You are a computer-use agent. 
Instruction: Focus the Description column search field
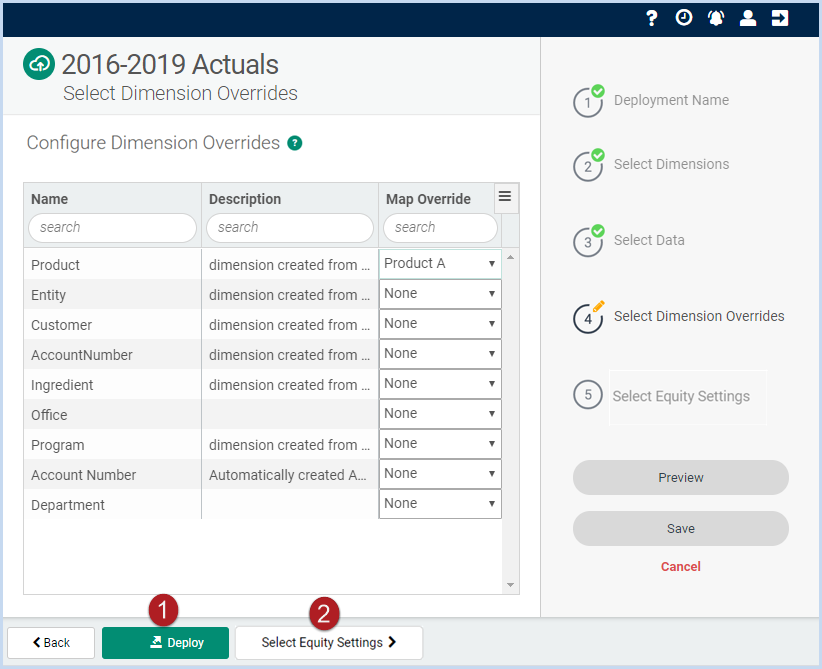(290, 228)
